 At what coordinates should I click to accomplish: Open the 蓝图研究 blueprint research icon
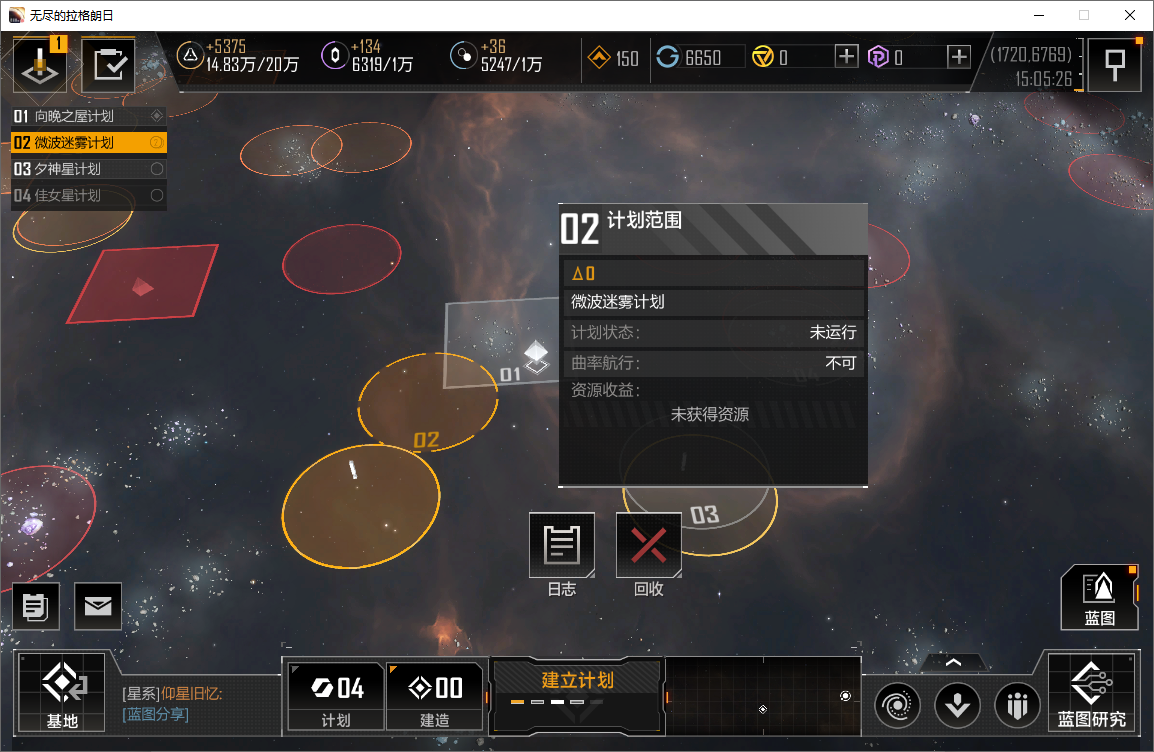pyautogui.click(x=1091, y=692)
